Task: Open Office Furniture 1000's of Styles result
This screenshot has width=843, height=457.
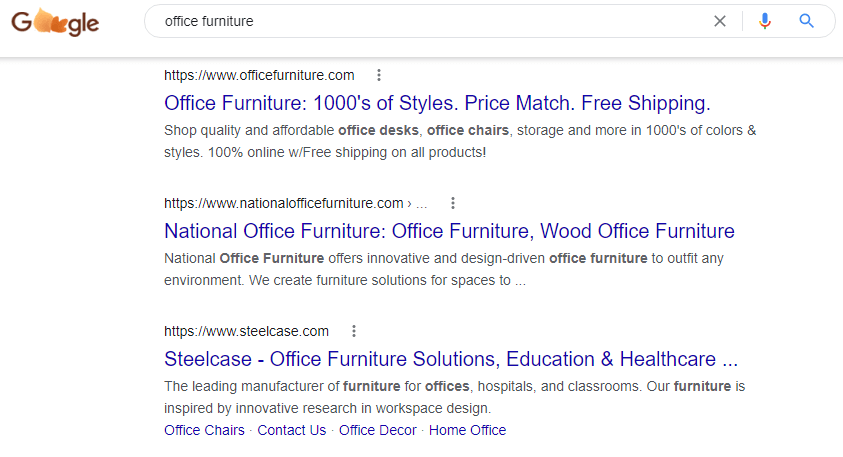Action: (x=437, y=103)
